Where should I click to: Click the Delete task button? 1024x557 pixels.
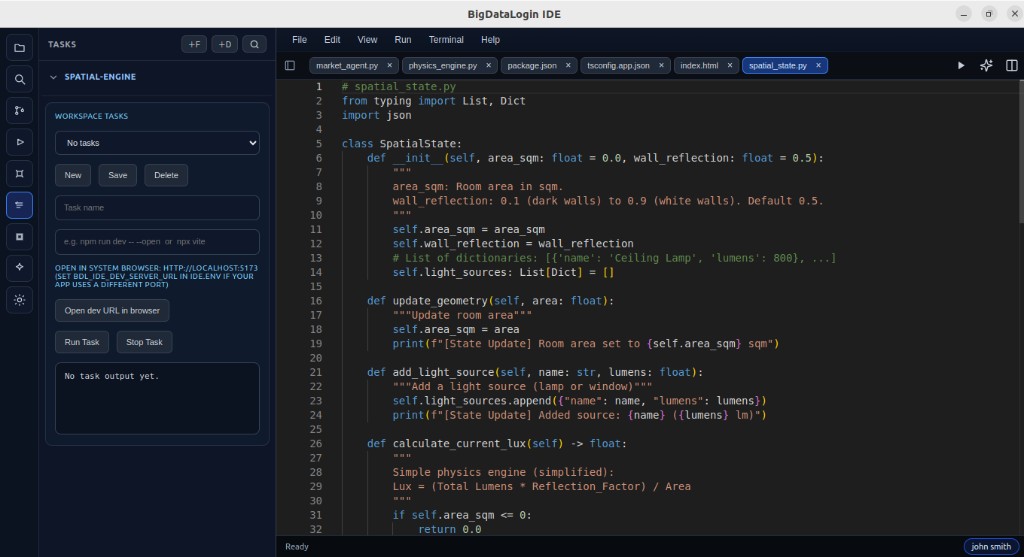166,175
